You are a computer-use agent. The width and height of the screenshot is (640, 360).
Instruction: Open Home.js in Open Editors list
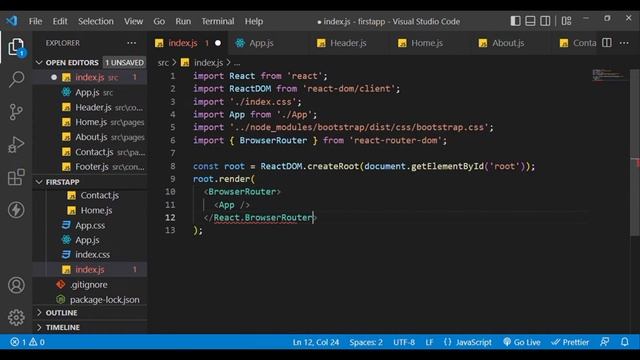[90, 122]
